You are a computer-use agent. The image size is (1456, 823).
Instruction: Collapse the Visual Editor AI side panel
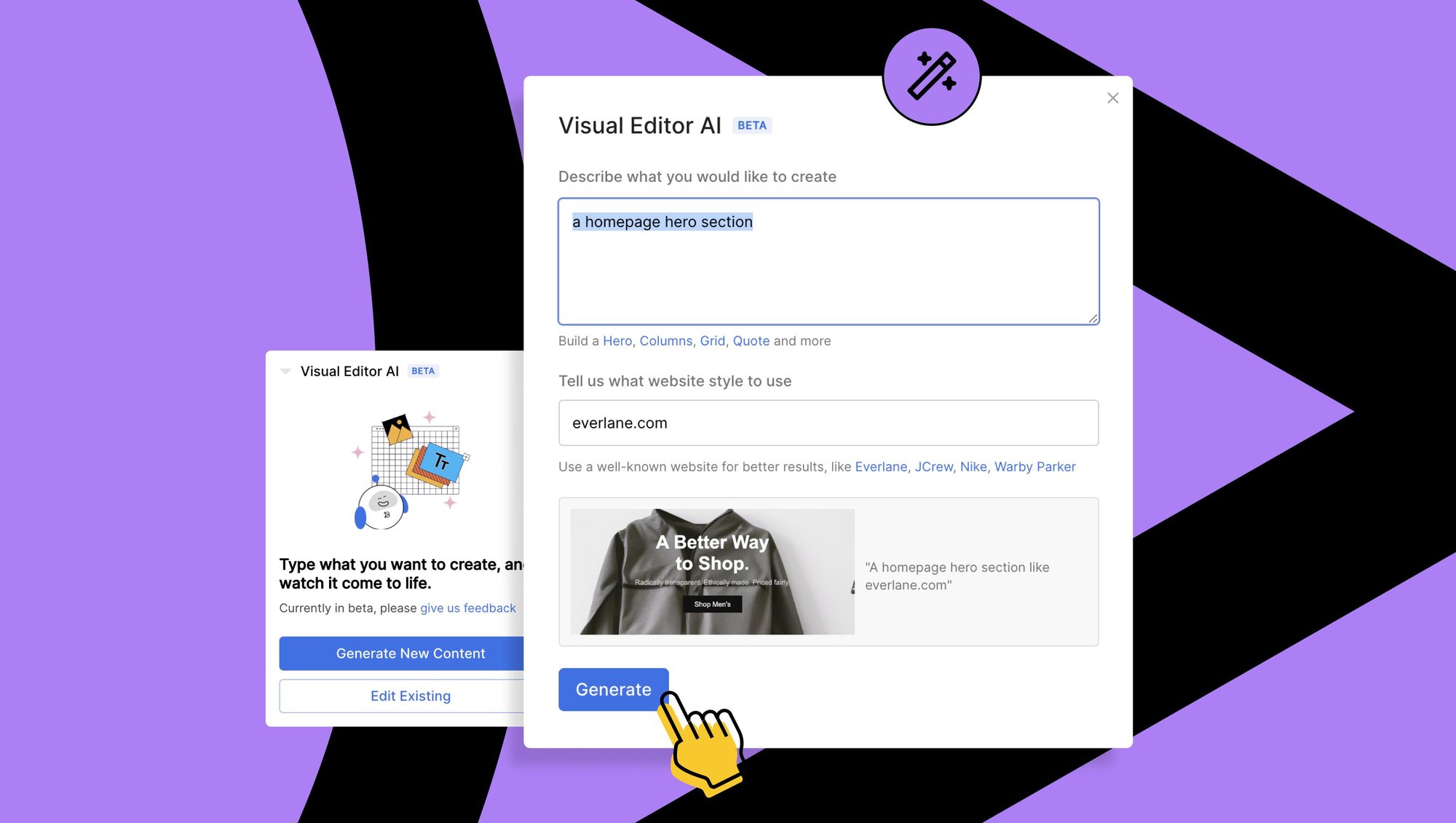click(285, 371)
